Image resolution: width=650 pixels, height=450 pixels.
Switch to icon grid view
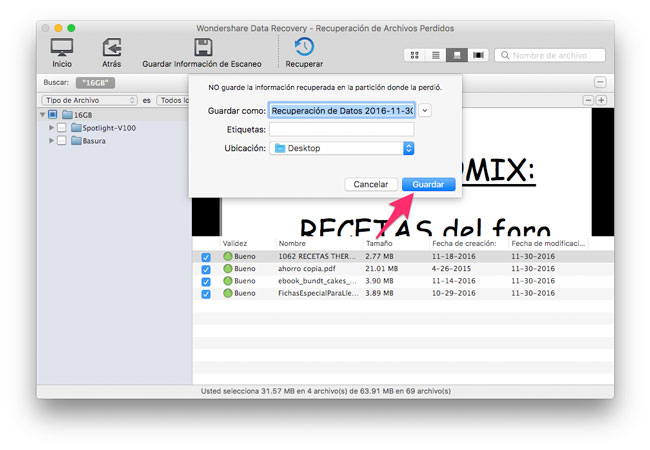click(x=415, y=55)
